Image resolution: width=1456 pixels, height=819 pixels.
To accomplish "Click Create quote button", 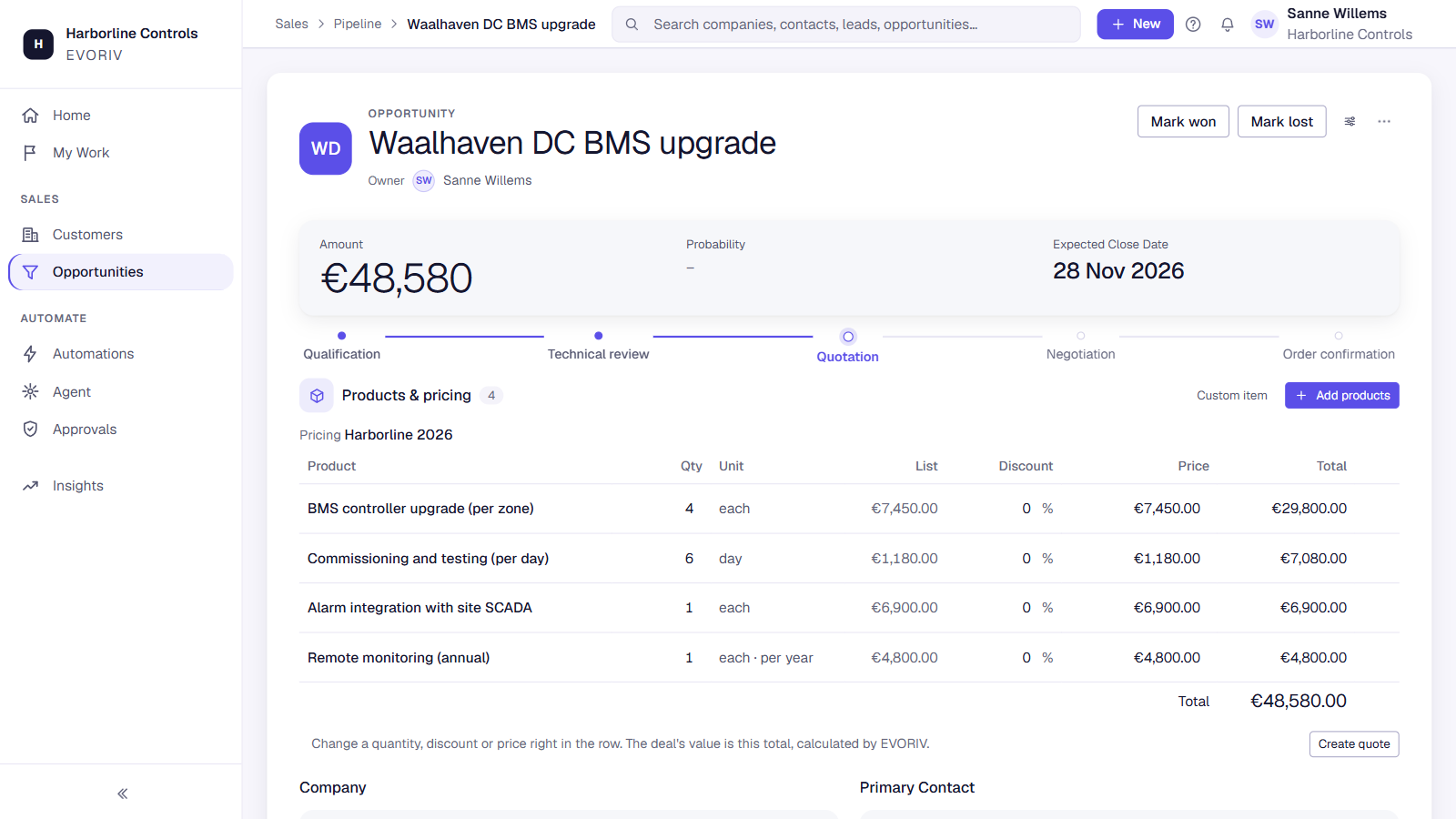I will click(1354, 744).
